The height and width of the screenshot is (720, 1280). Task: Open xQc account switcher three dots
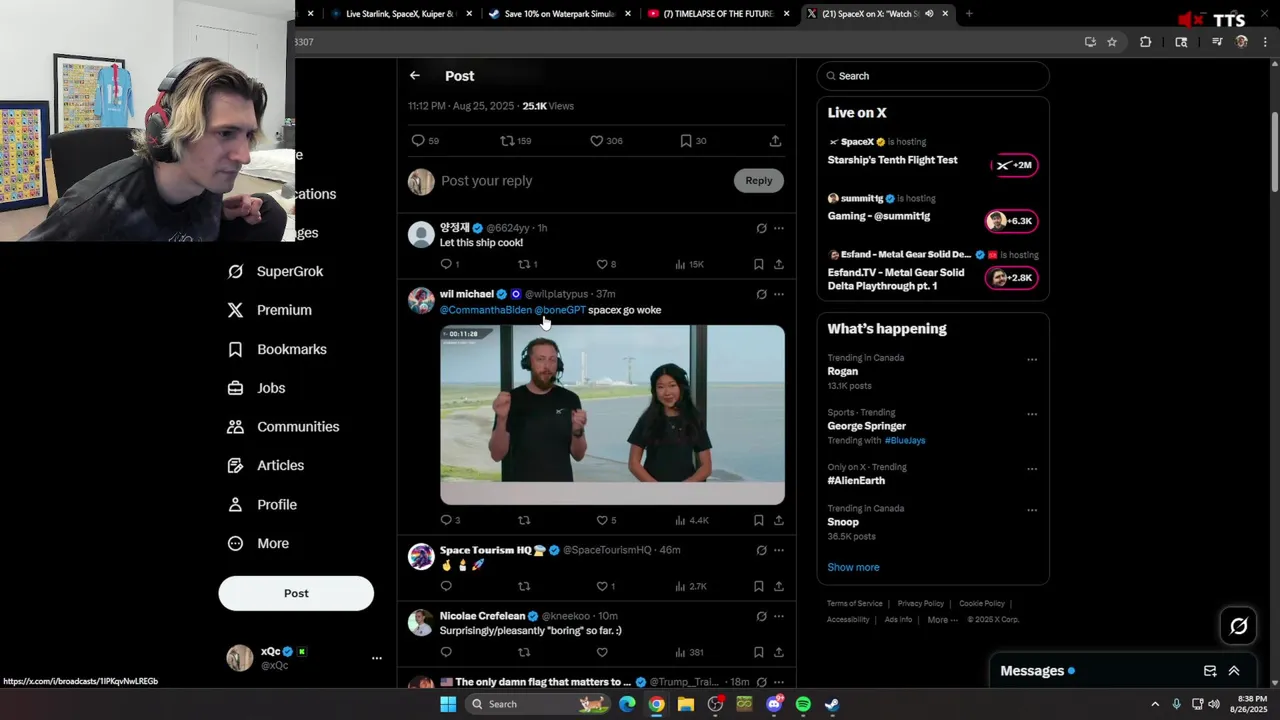pyautogui.click(x=377, y=658)
